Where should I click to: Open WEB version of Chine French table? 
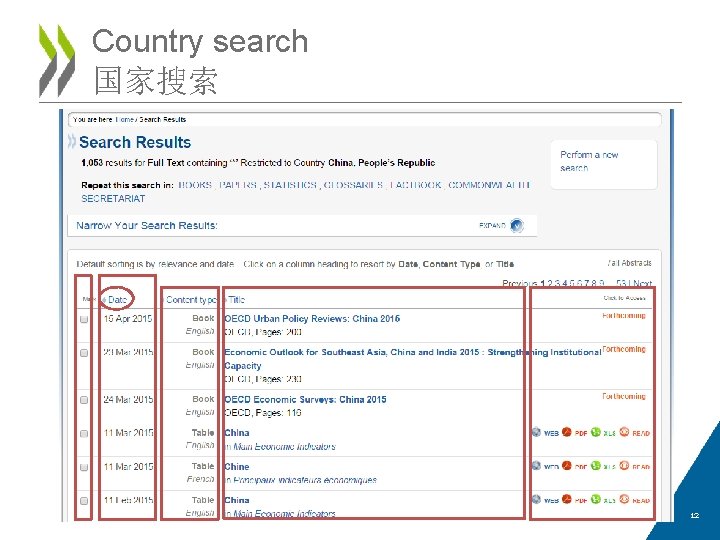coord(545,466)
